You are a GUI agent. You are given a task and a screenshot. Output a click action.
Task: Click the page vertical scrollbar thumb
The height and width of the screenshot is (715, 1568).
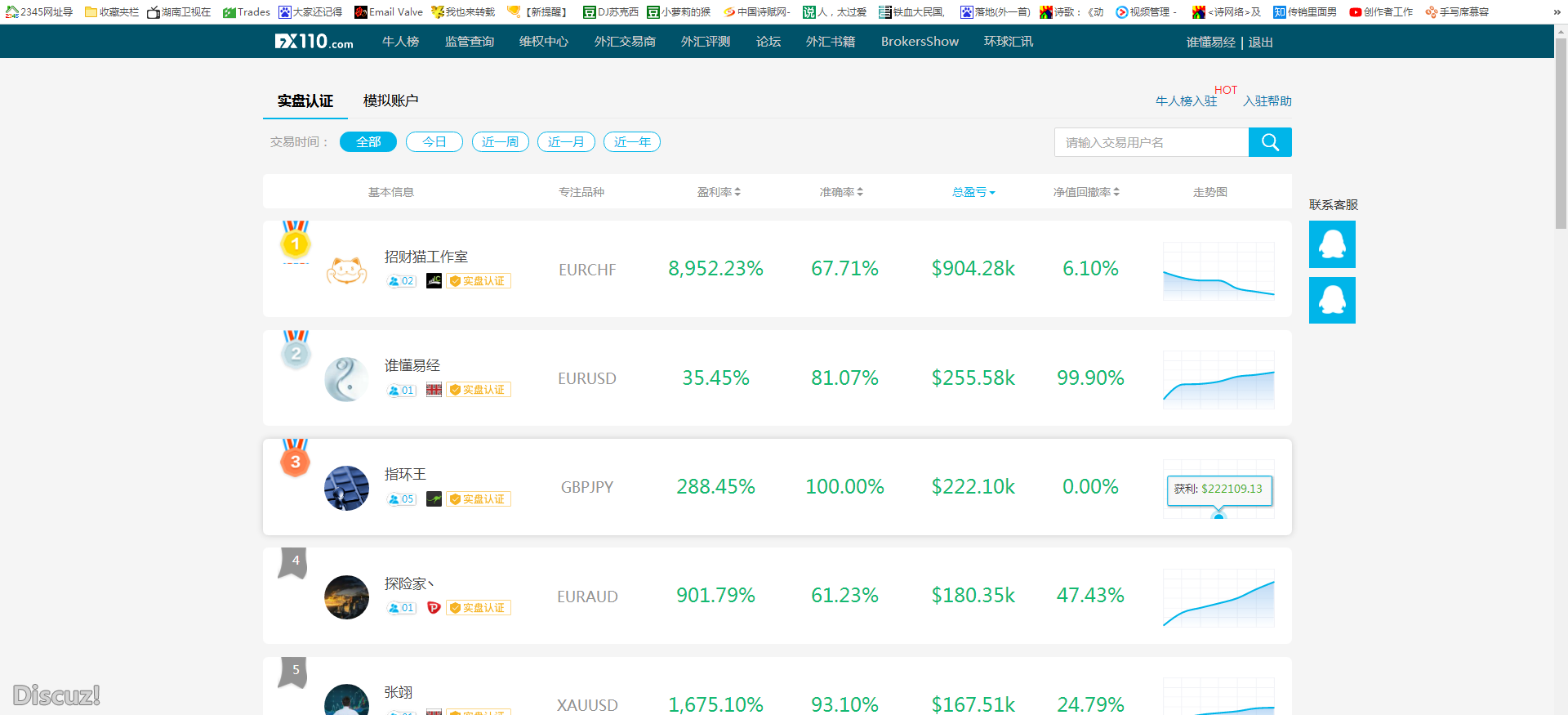pos(1561,132)
